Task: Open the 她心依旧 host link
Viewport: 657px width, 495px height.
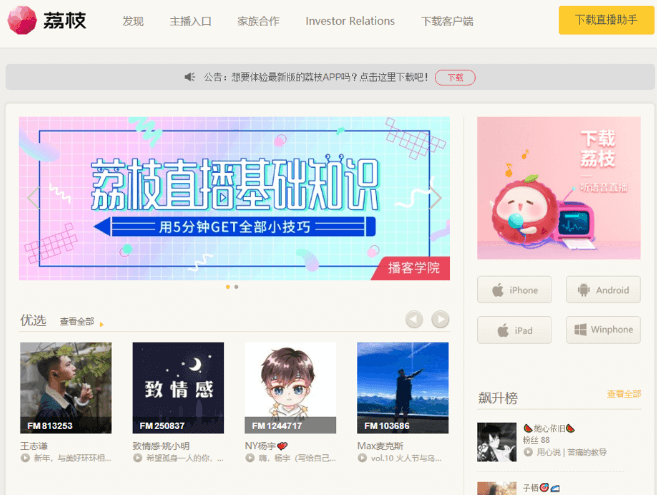Action: (549, 428)
